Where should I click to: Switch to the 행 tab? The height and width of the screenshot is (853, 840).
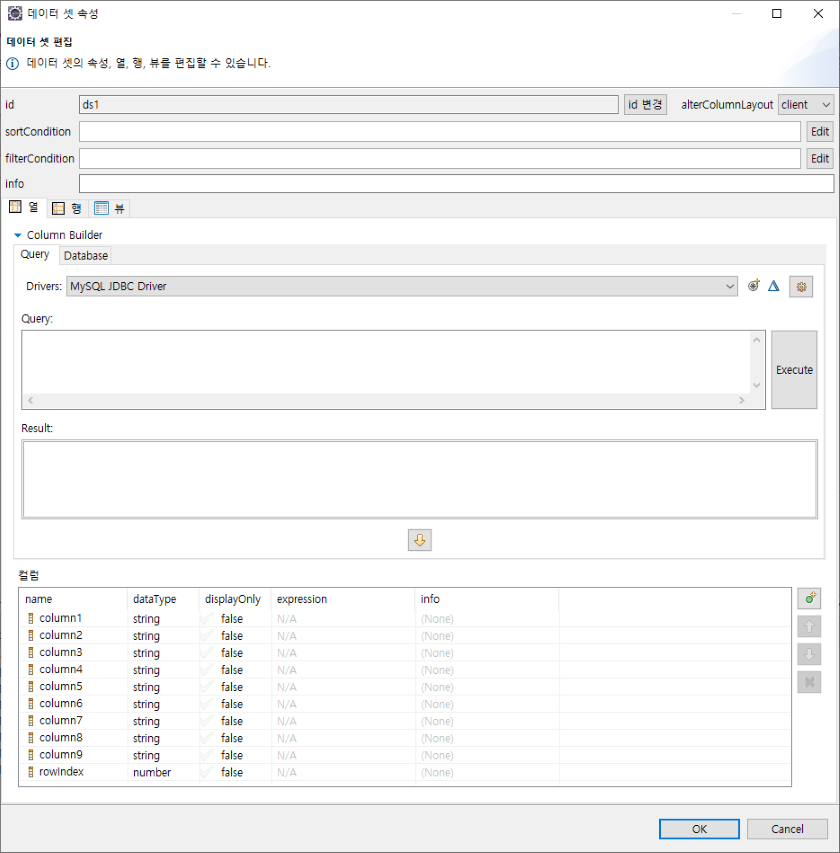tap(67, 208)
